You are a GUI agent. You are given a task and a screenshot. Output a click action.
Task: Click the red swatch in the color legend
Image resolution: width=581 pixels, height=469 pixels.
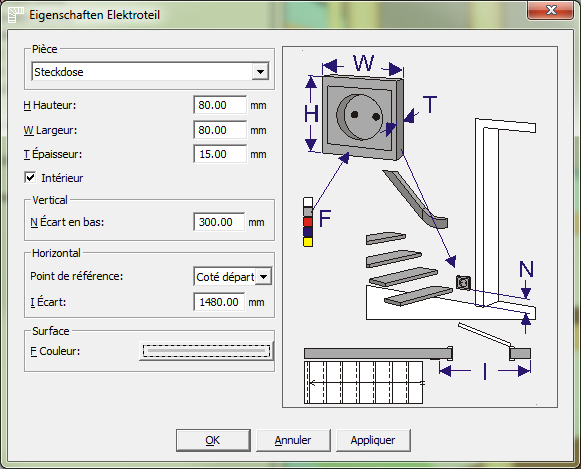point(308,222)
